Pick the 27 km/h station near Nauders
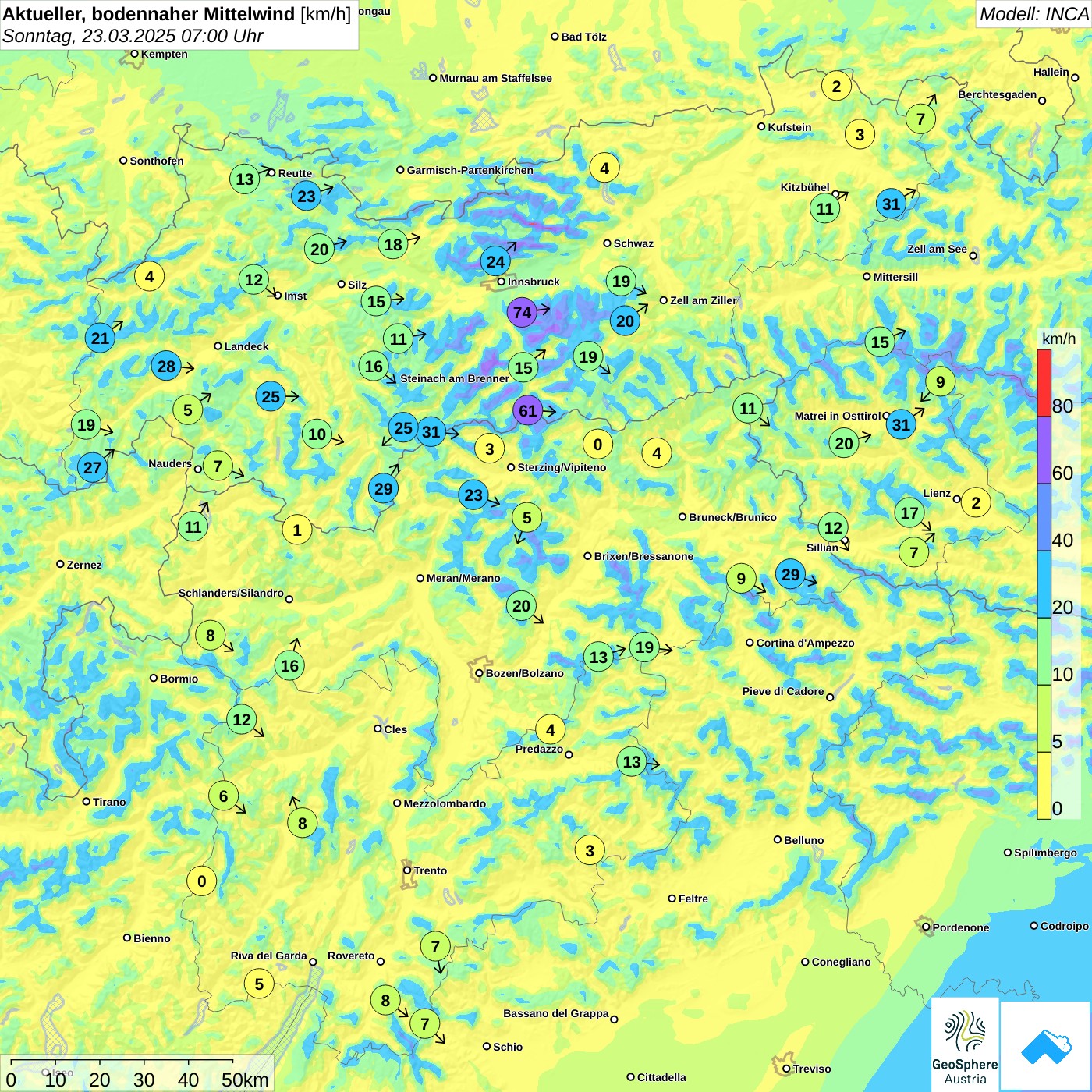 point(92,467)
